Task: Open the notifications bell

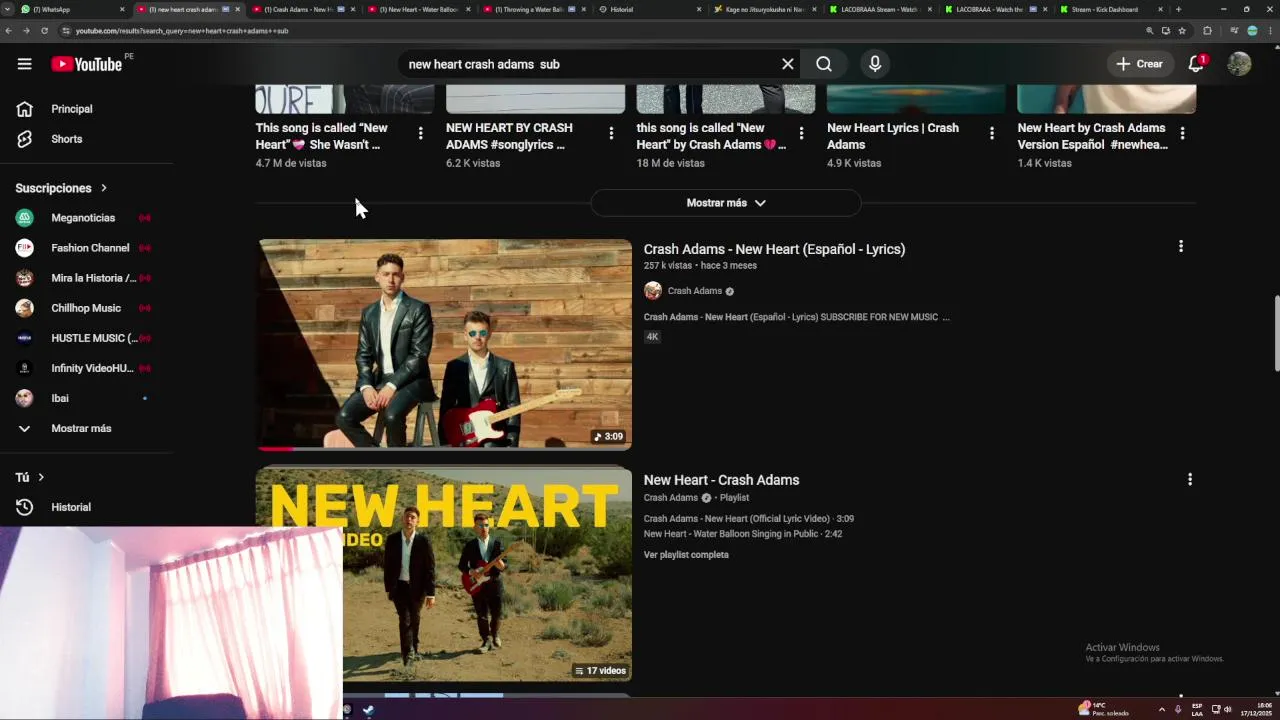Action: pyautogui.click(x=1196, y=64)
